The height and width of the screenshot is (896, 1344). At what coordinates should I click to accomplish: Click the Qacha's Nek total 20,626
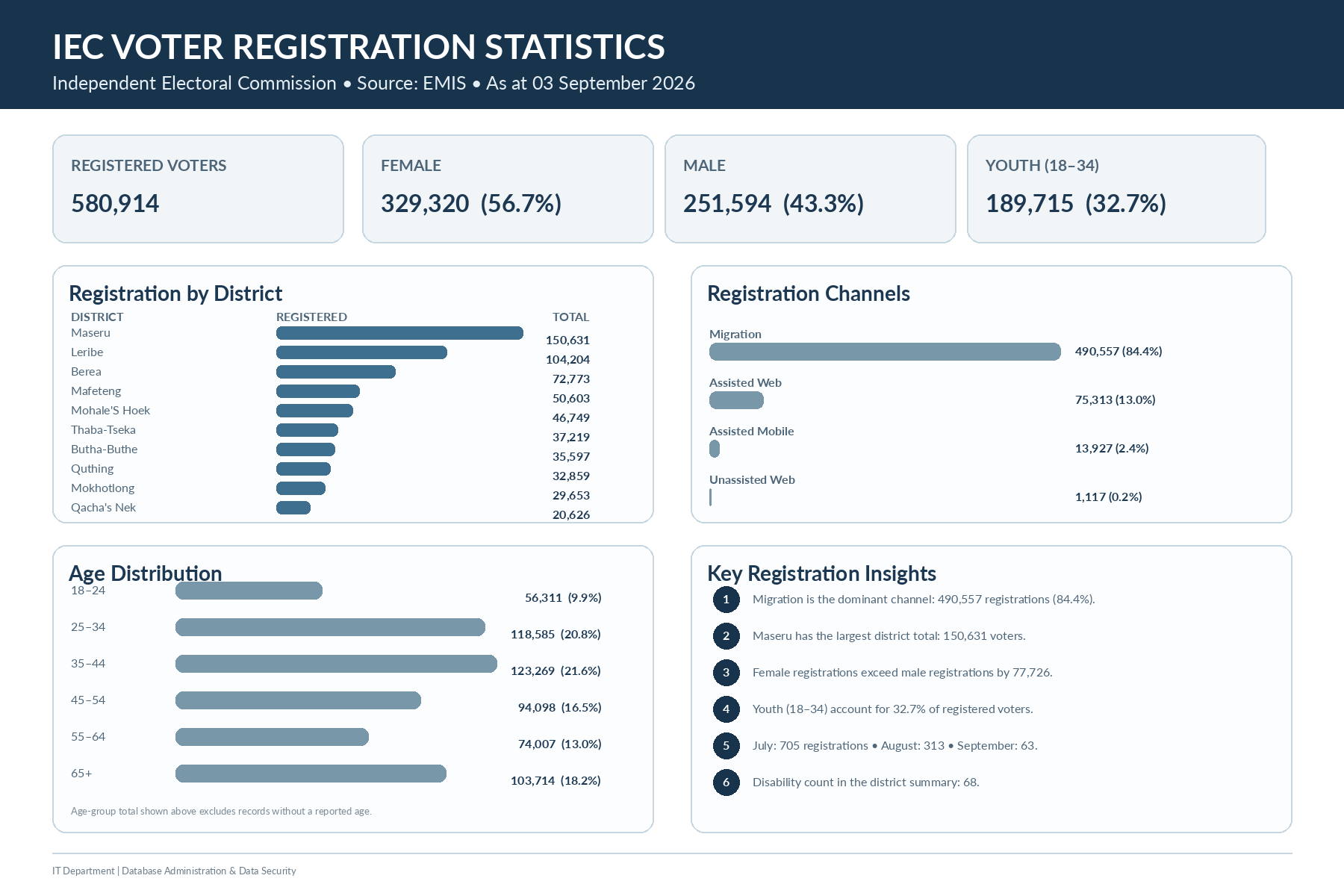coord(571,515)
